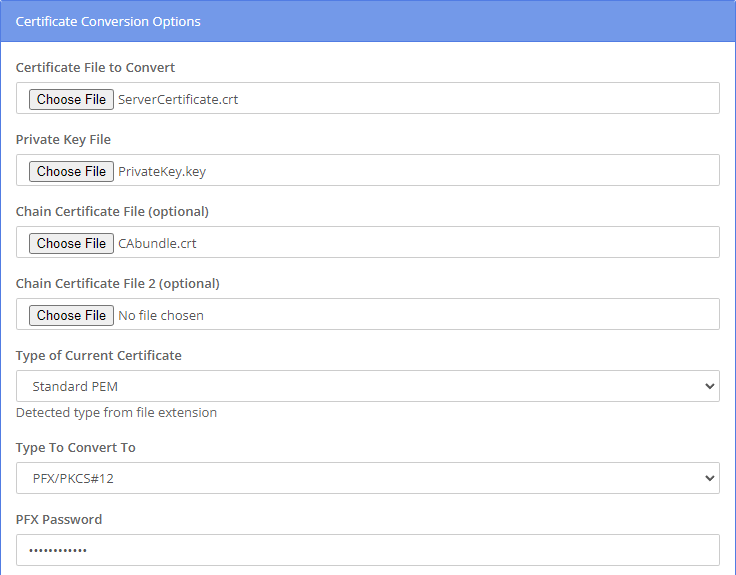Screen dimensions: 736x575
Task: Focus the PFX Password field
Action: point(368,550)
